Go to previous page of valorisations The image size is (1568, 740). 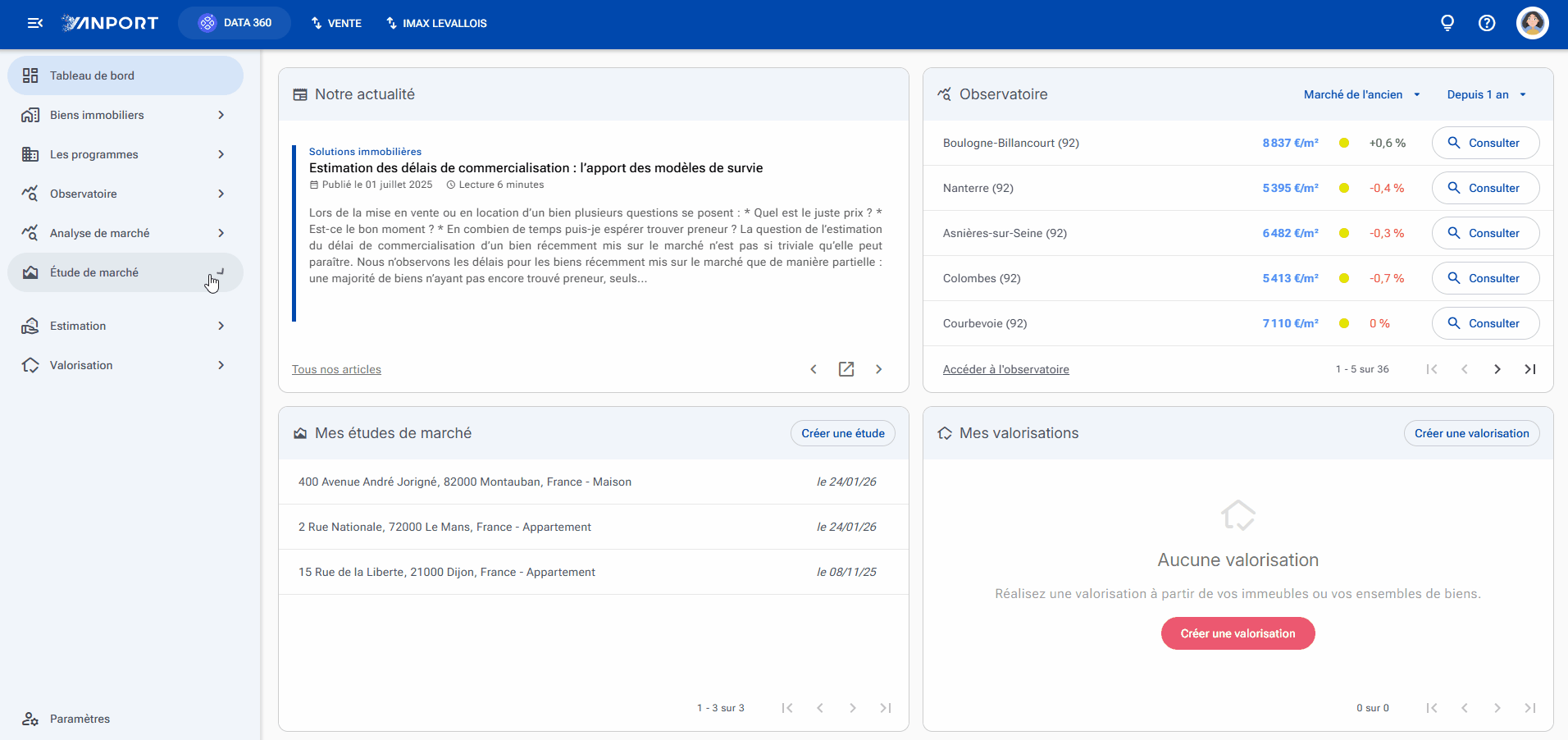click(1465, 708)
